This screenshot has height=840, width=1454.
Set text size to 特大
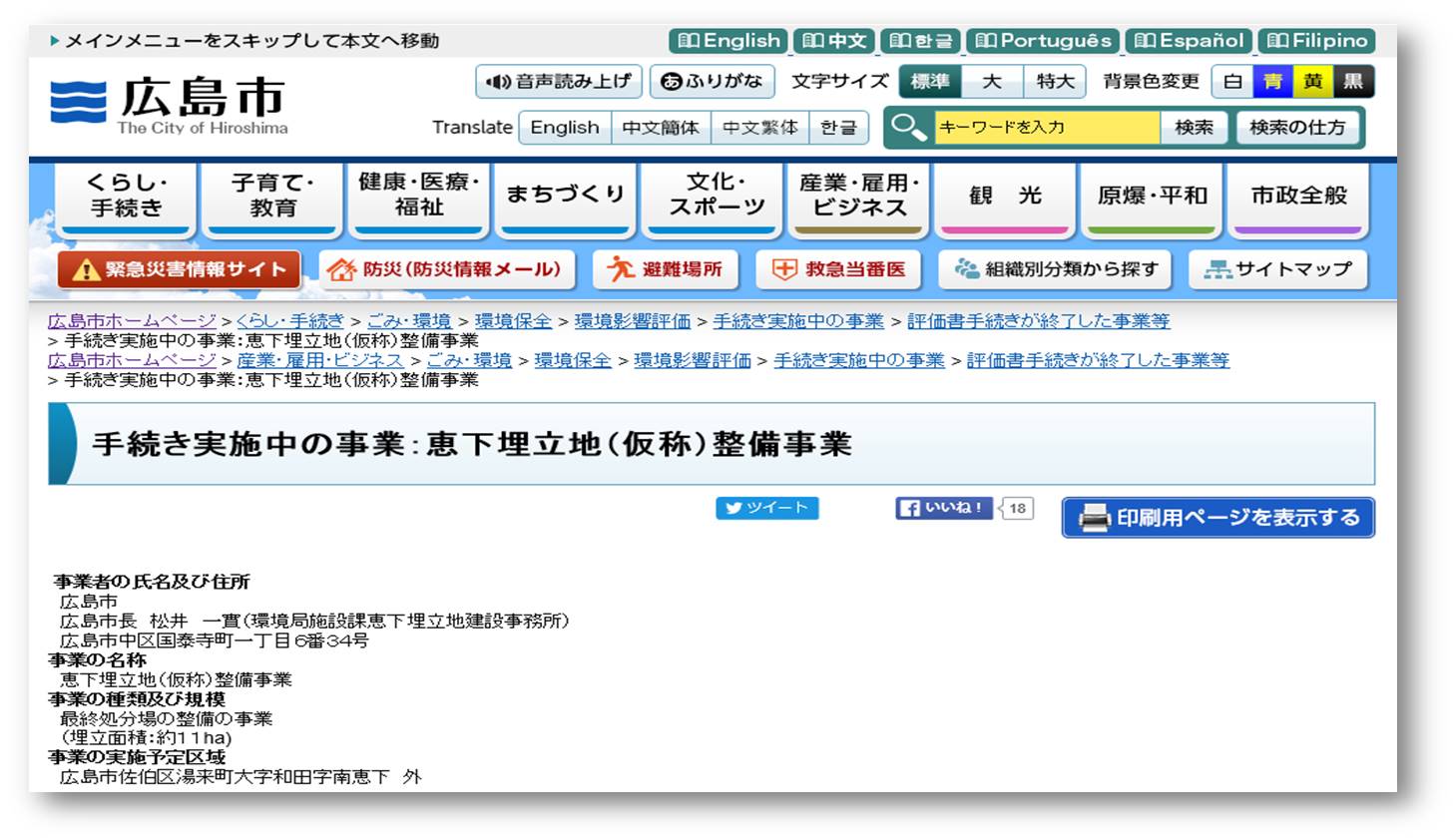pyautogui.click(x=1055, y=82)
